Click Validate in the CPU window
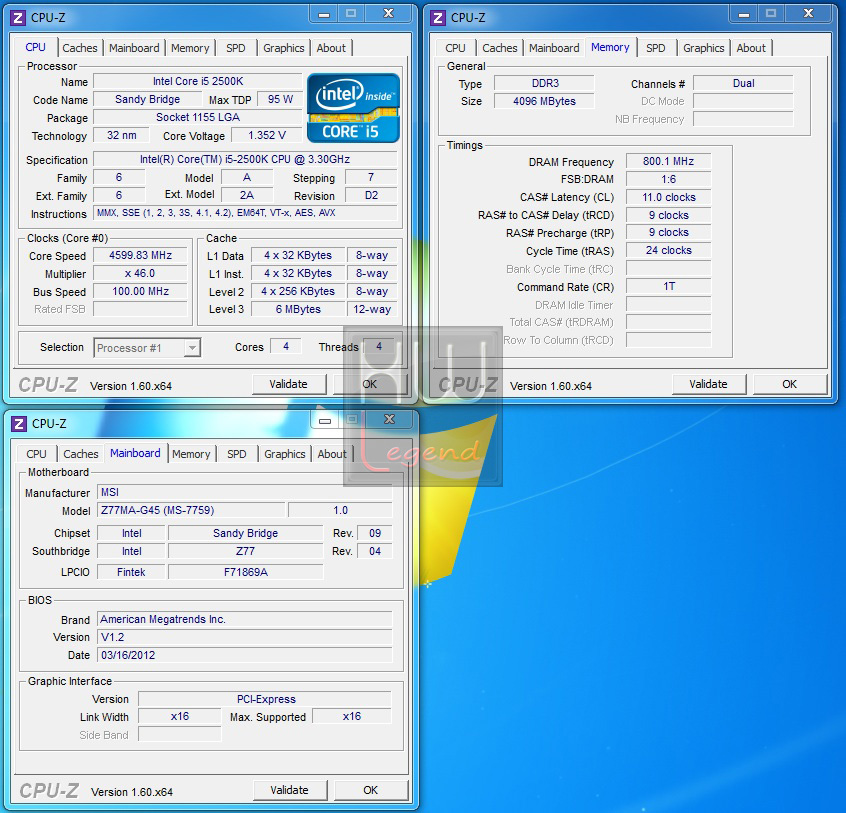 click(289, 384)
